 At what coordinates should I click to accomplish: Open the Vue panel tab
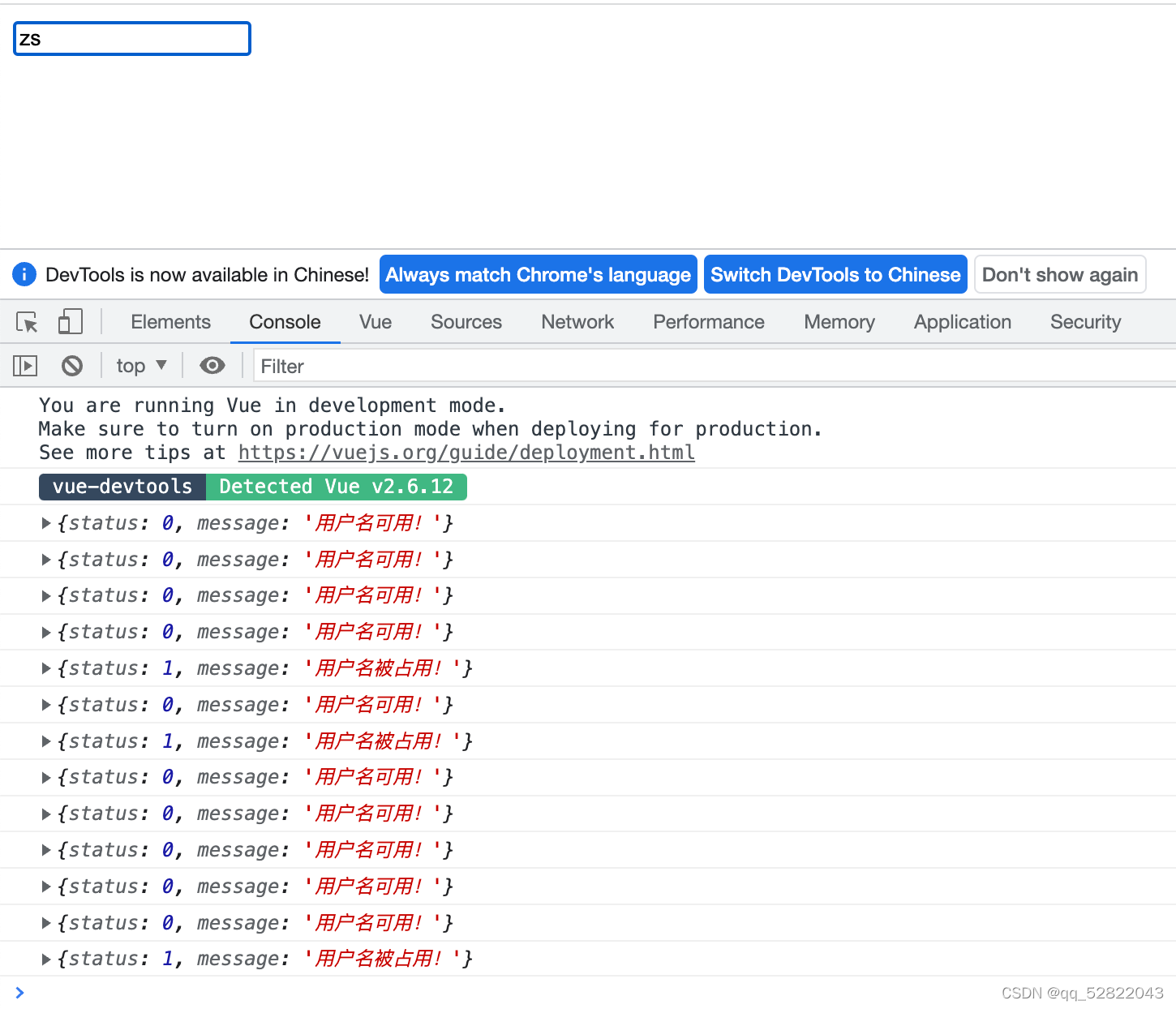(x=375, y=322)
